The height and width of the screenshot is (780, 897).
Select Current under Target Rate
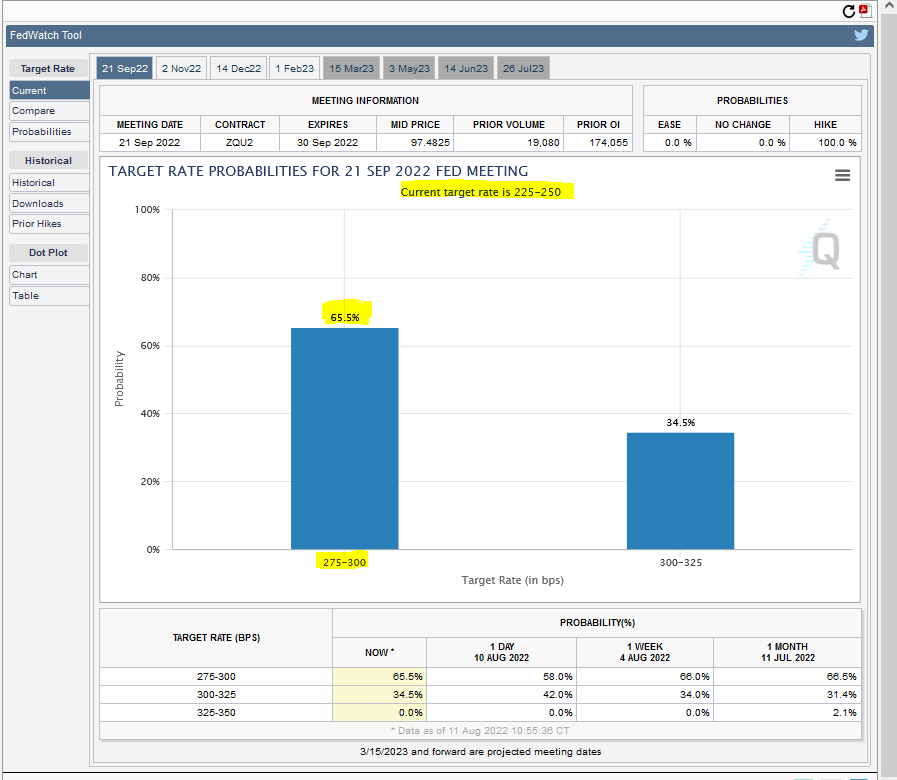49,90
